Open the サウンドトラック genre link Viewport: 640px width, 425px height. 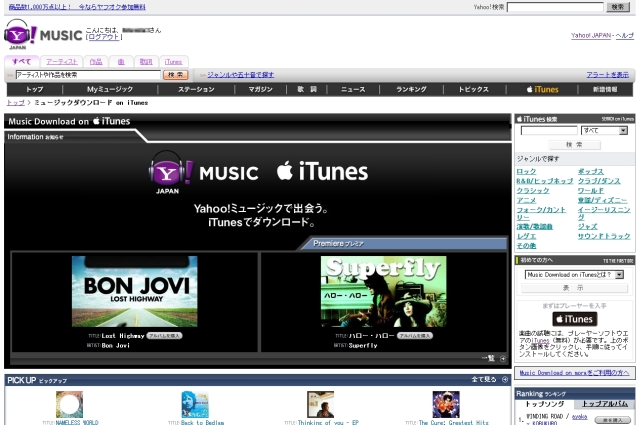coord(604,236)
